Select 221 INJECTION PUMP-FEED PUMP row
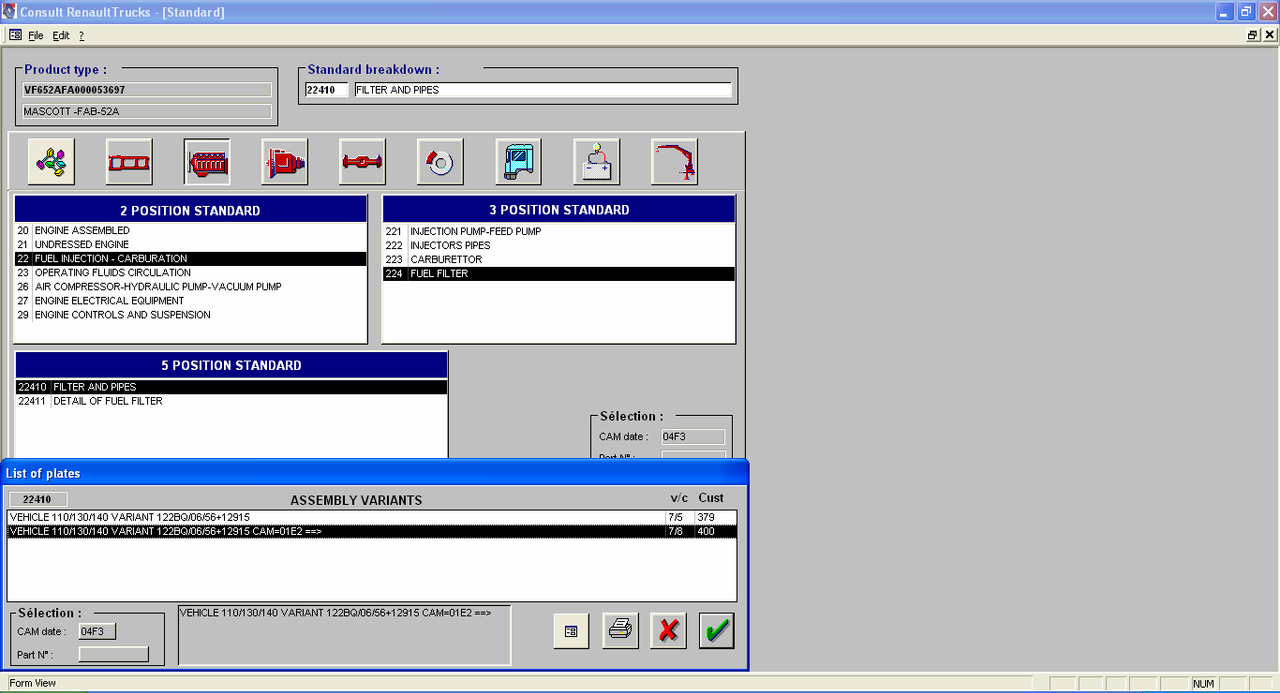Viewport: 1280px width, 693px height. (559, 232)
